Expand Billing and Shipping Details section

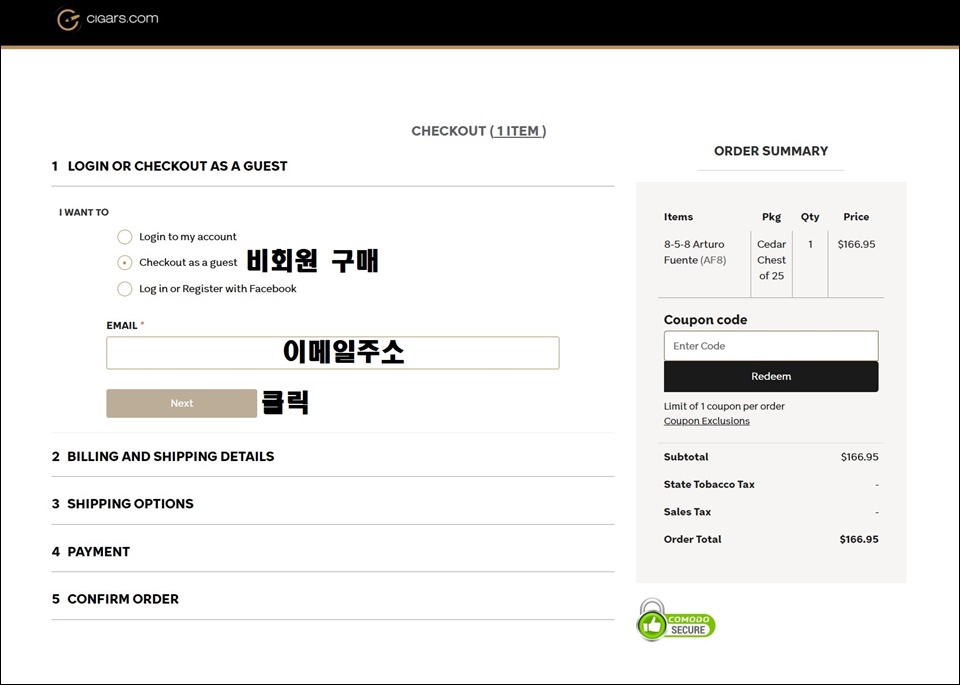pos(163,457)
